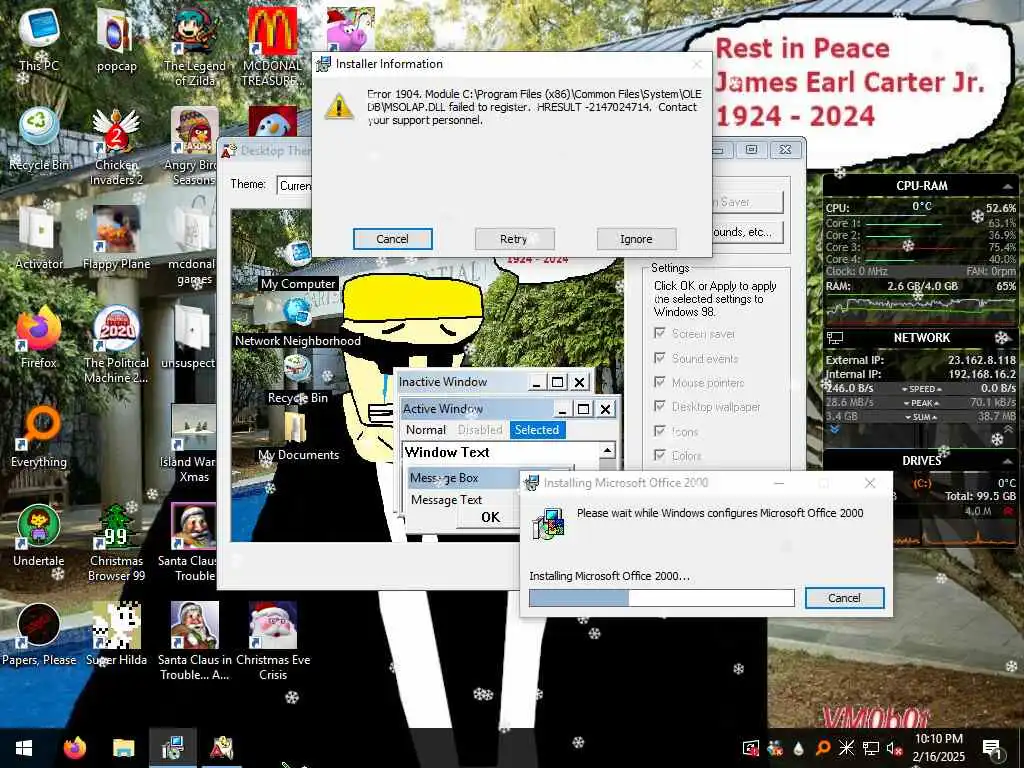Launch Flappy Plane shortcut

click(116, 236)
